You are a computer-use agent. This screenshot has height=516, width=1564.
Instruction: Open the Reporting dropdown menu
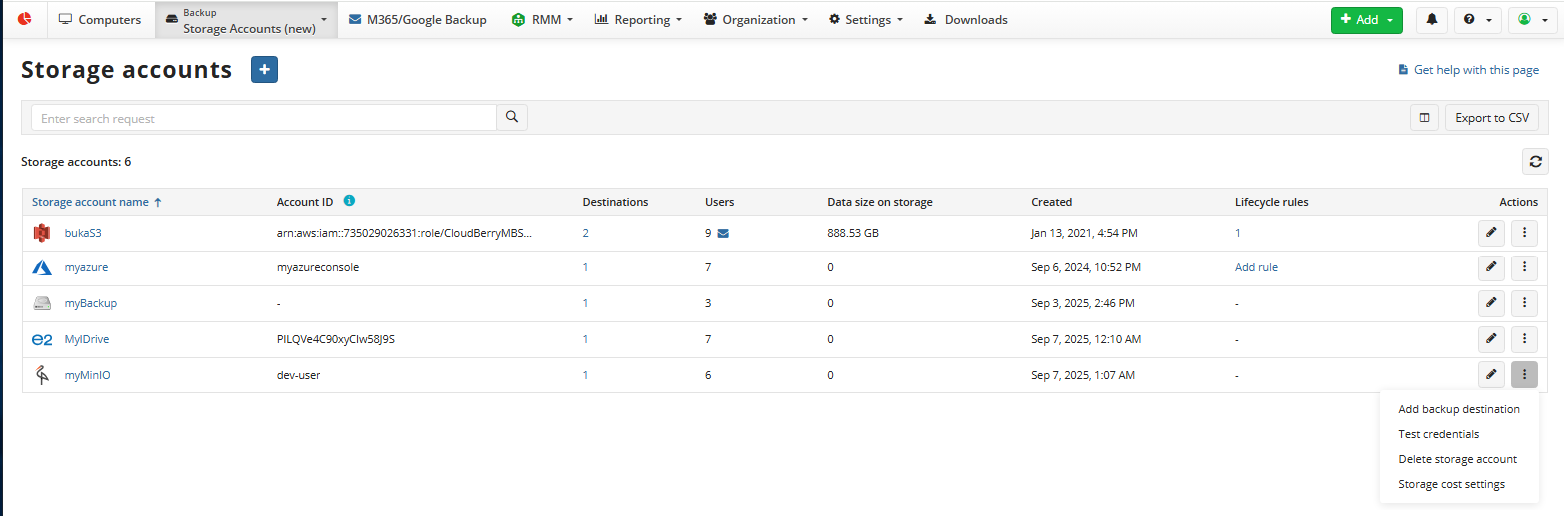(638, 20)
